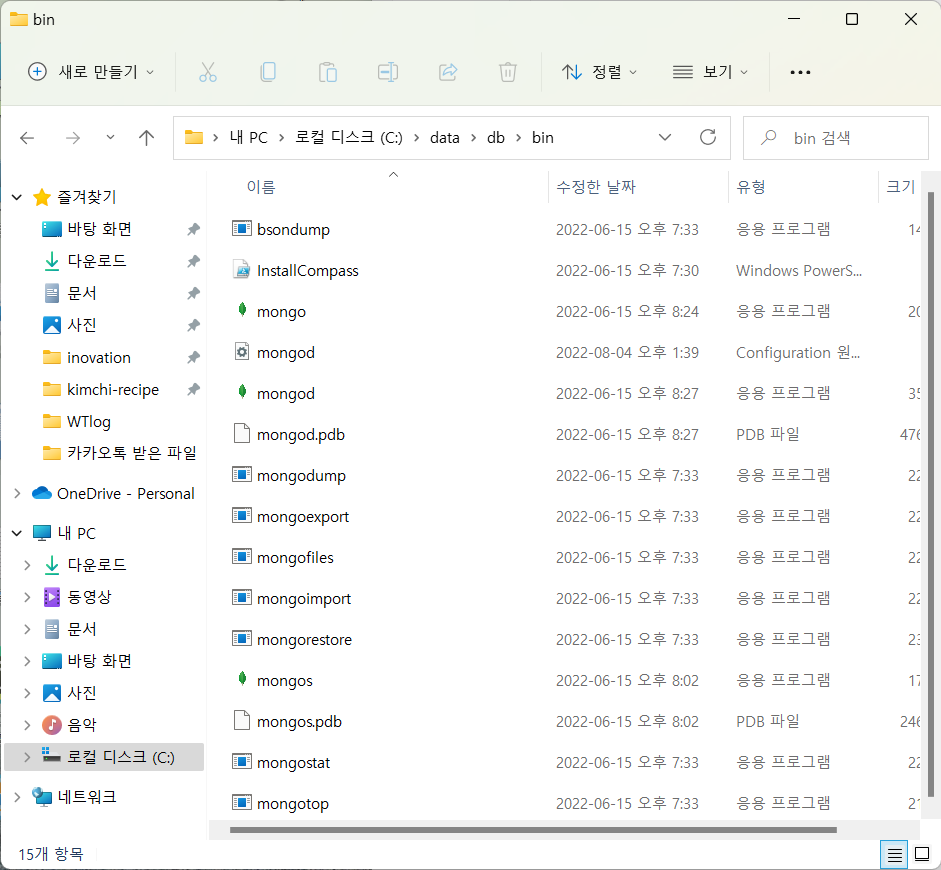
Task: Open 카카오톡 받은 파일 folder
Action: pyautogui.click(x=131, y=453)
